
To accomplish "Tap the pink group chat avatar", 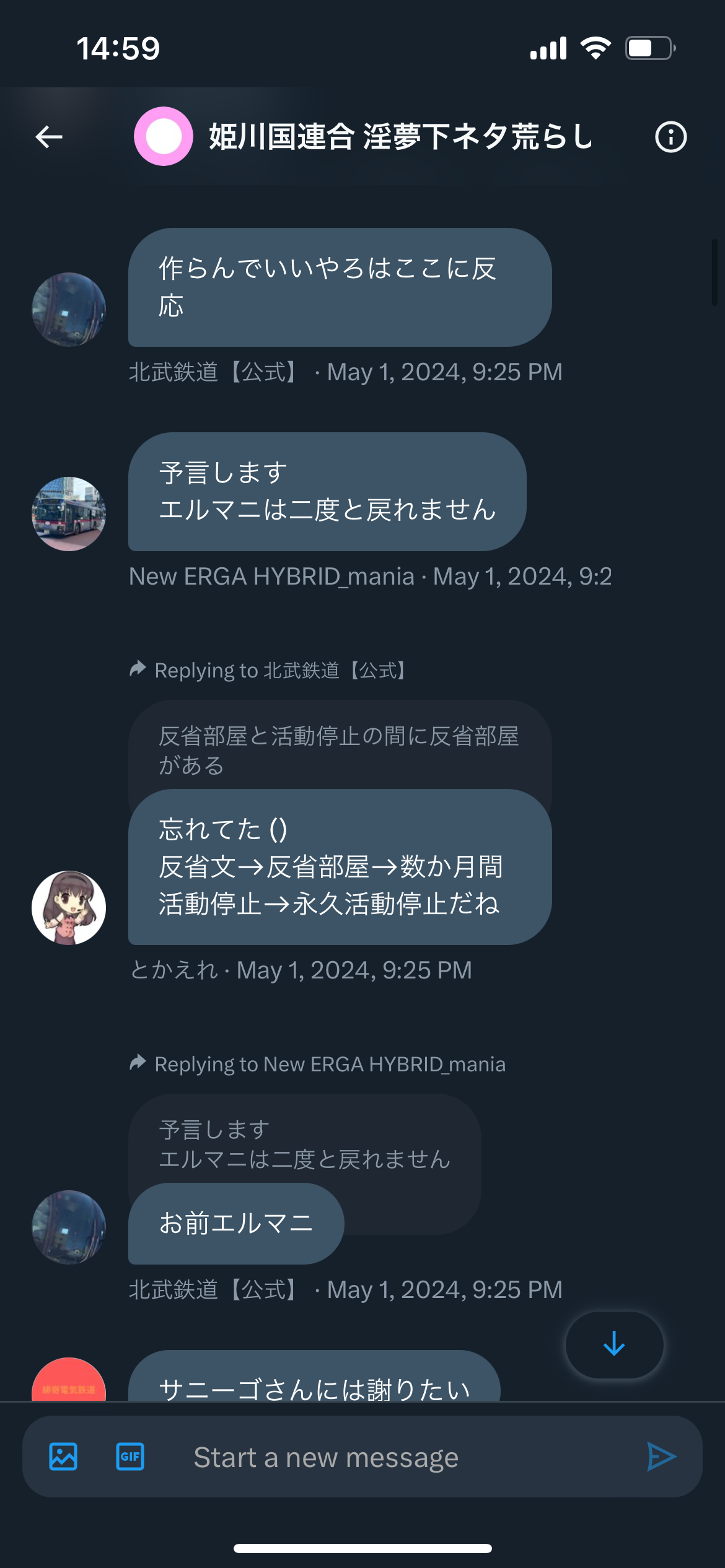I will coord(164,136).
